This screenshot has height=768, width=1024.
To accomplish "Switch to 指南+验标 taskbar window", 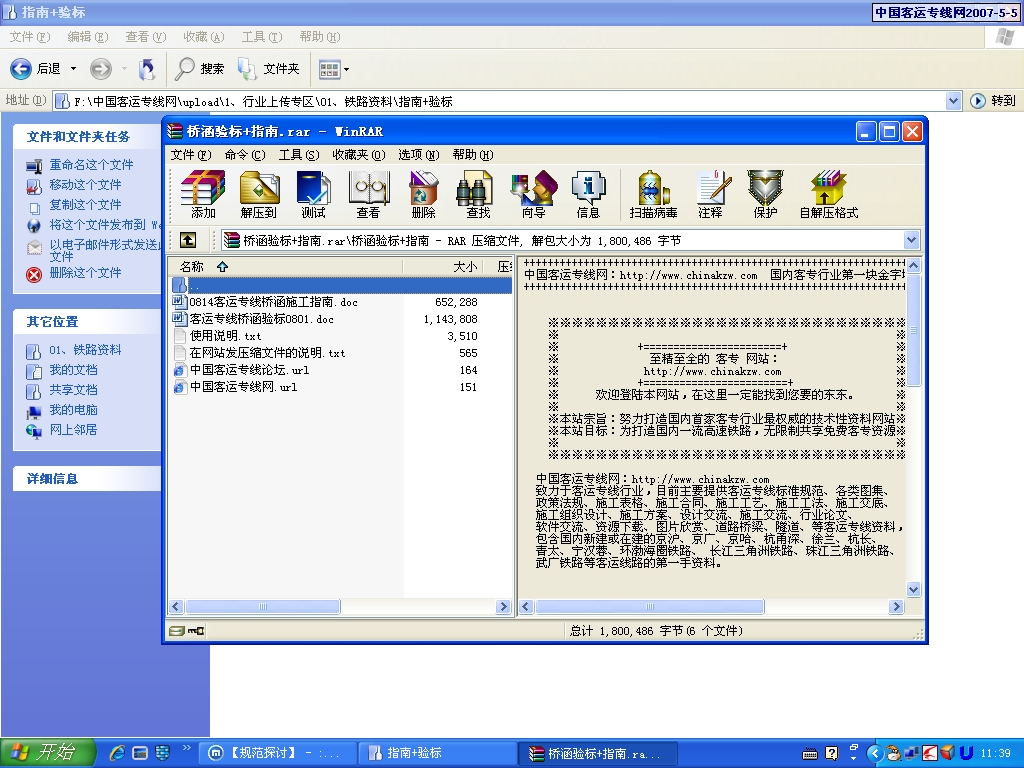I will (x=436, y=753).
